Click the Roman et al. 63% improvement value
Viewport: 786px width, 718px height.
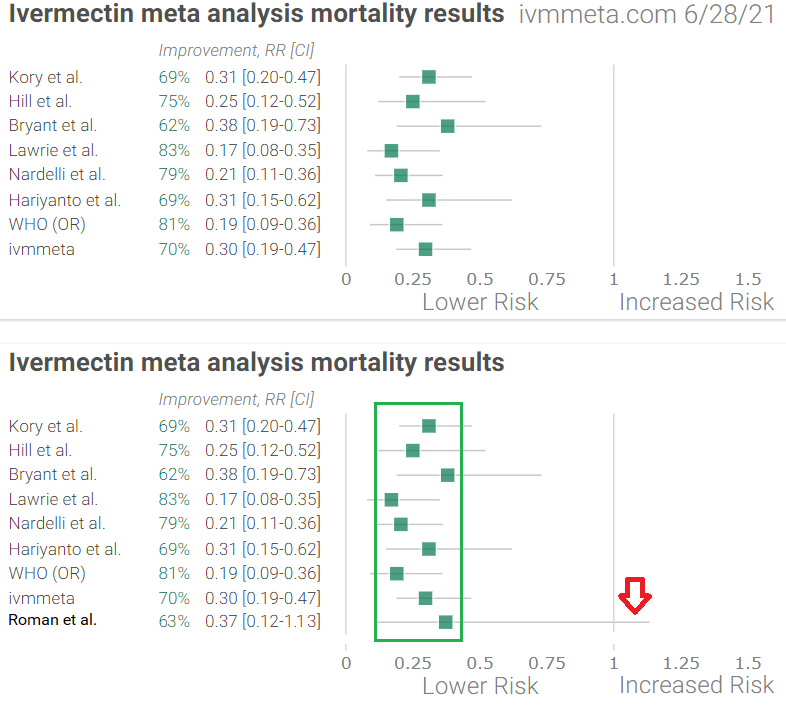173,622
